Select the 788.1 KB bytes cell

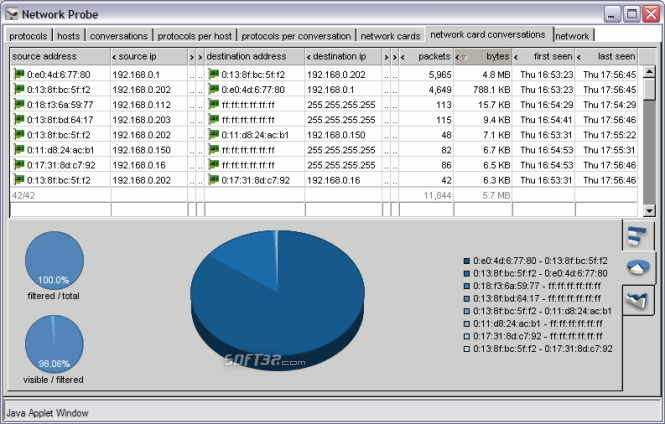[483, 89]
